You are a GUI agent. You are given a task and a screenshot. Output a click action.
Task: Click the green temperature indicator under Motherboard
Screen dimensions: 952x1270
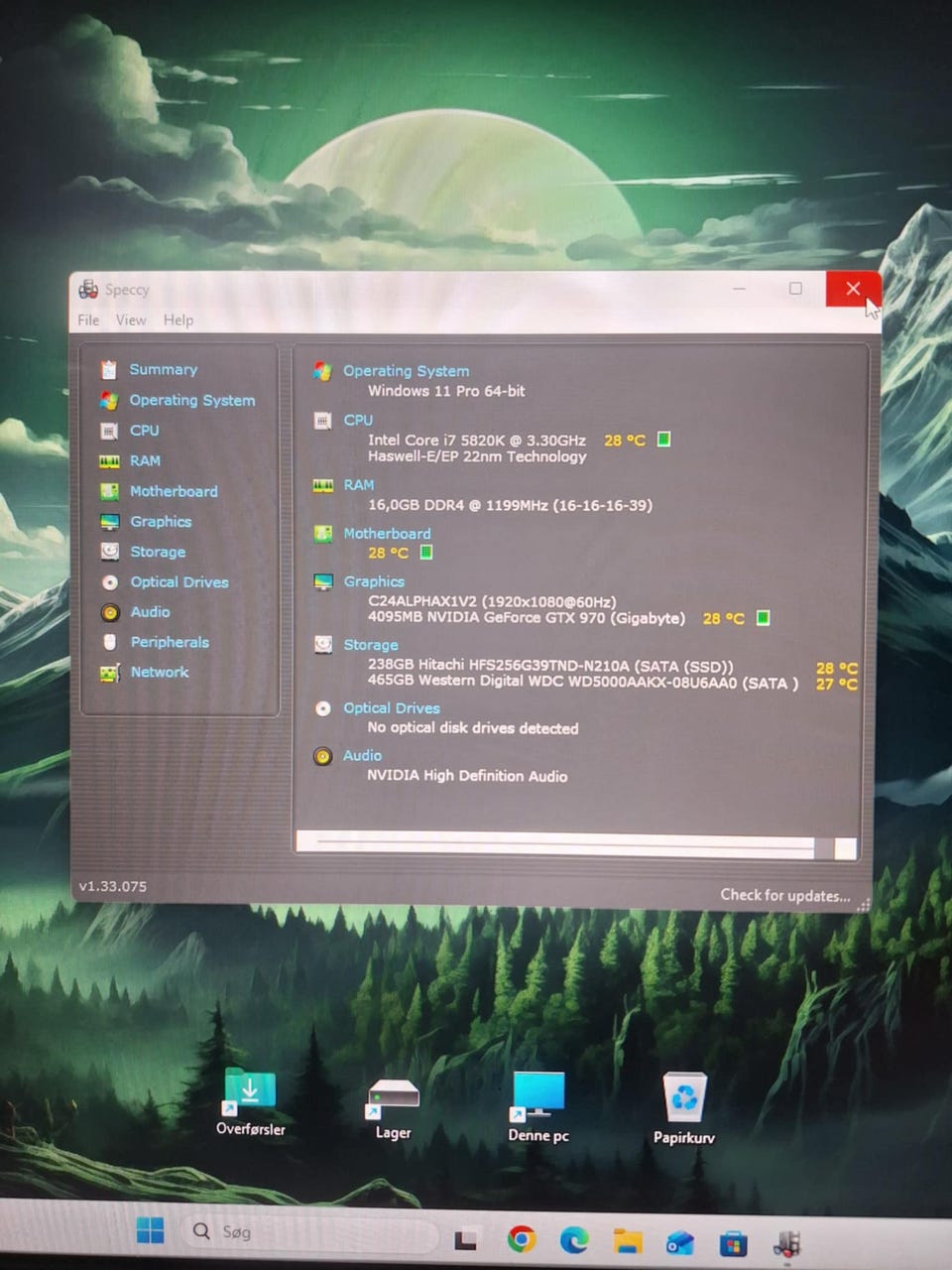pos(425,553)
